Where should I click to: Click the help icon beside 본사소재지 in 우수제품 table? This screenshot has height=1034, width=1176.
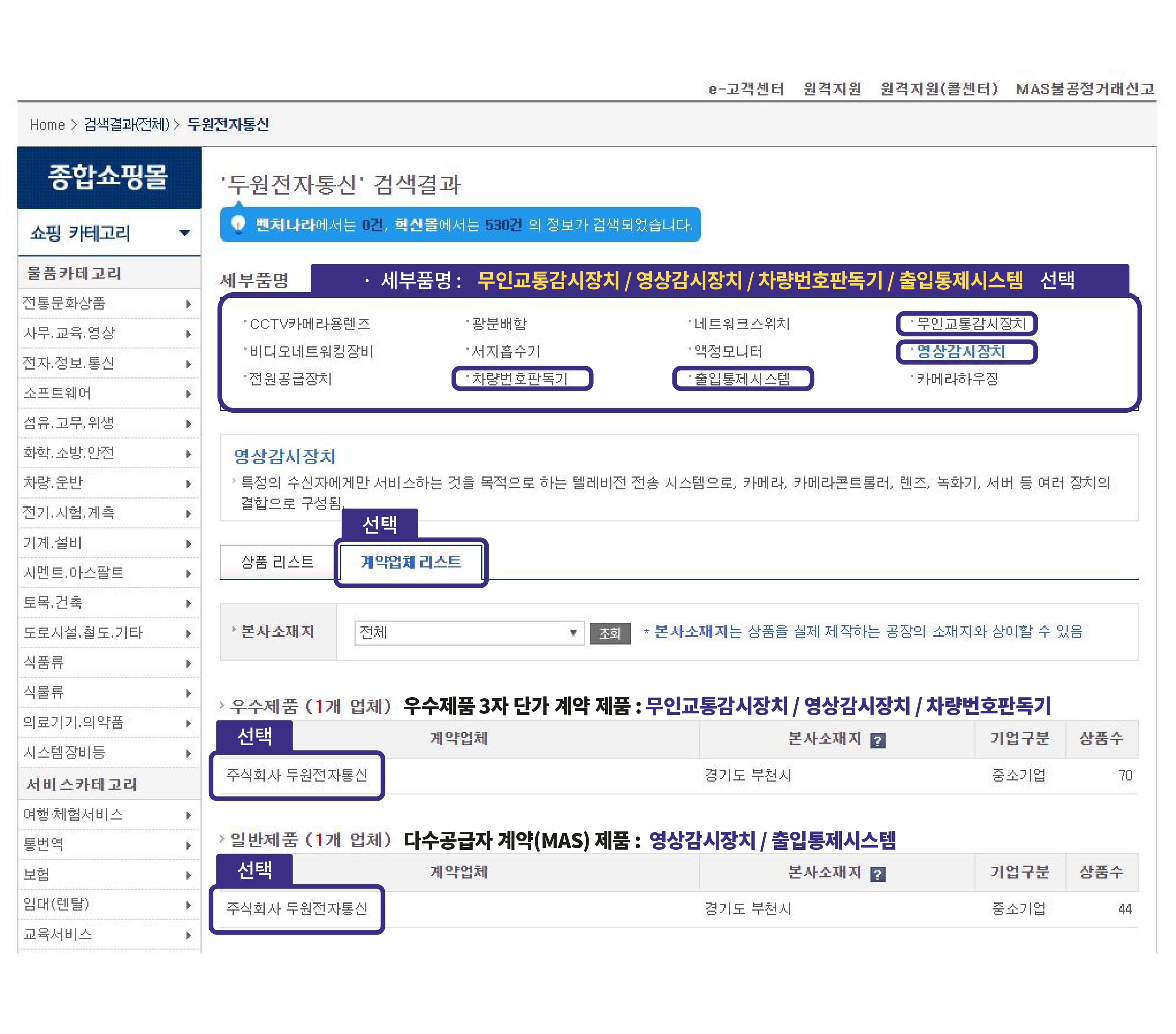pyautogui.click(x=877, y=741)
